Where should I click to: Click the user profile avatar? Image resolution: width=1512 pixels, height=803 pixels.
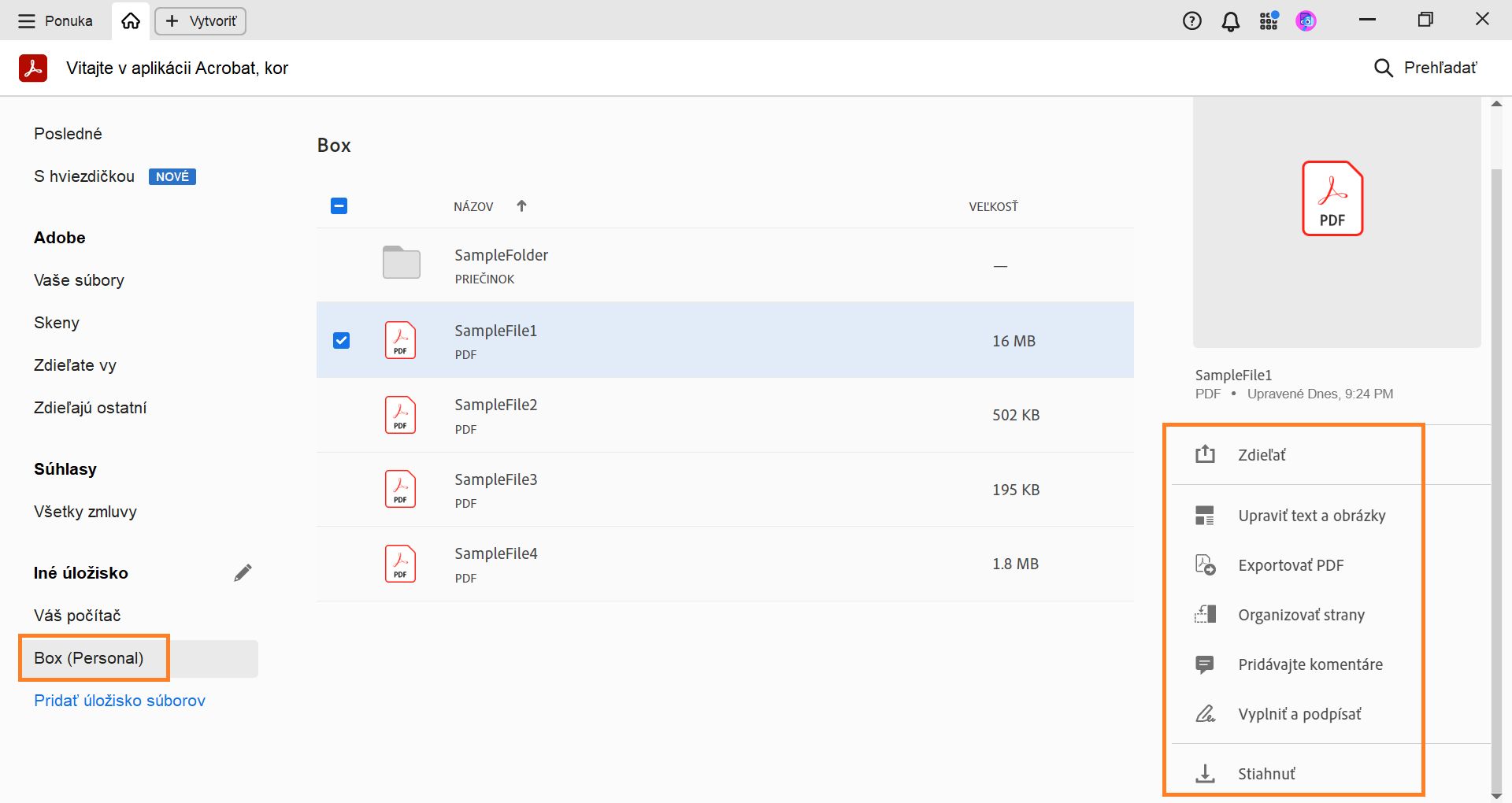[1306, 21]
